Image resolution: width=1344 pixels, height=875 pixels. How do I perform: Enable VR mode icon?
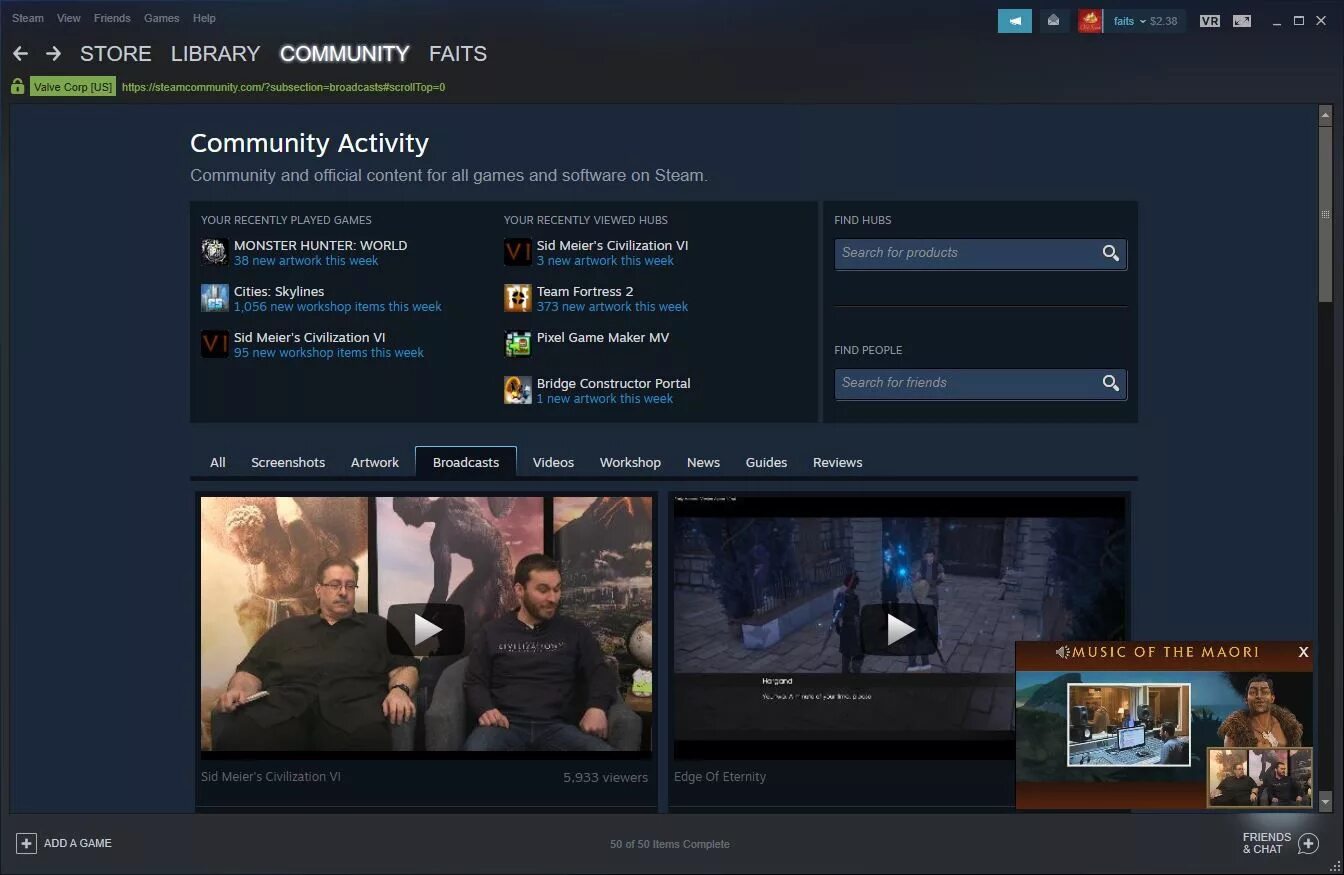pos(1210,20)
